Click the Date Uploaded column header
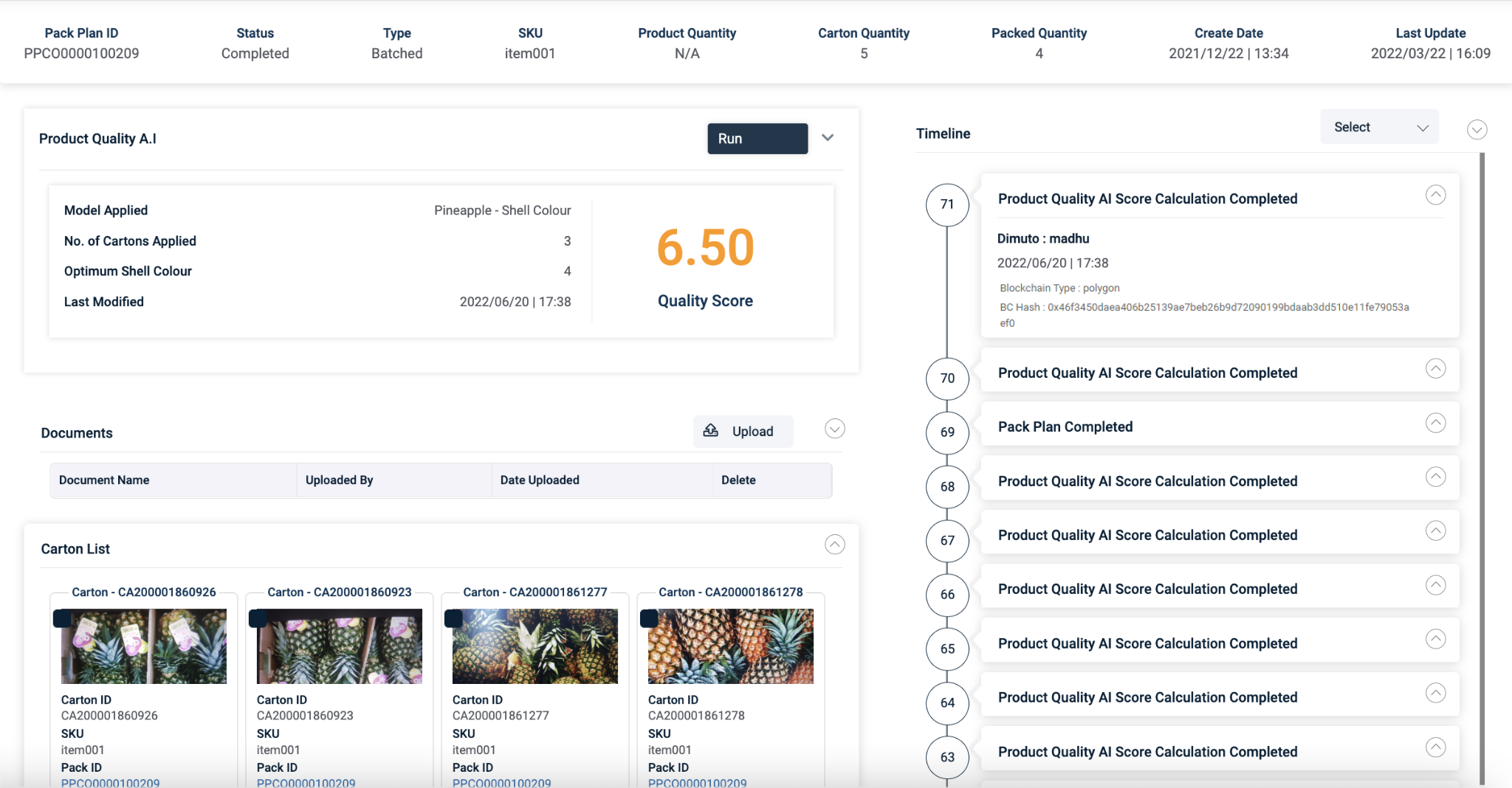This screenshot has height=788, width=1512. [x=540, y=480]
